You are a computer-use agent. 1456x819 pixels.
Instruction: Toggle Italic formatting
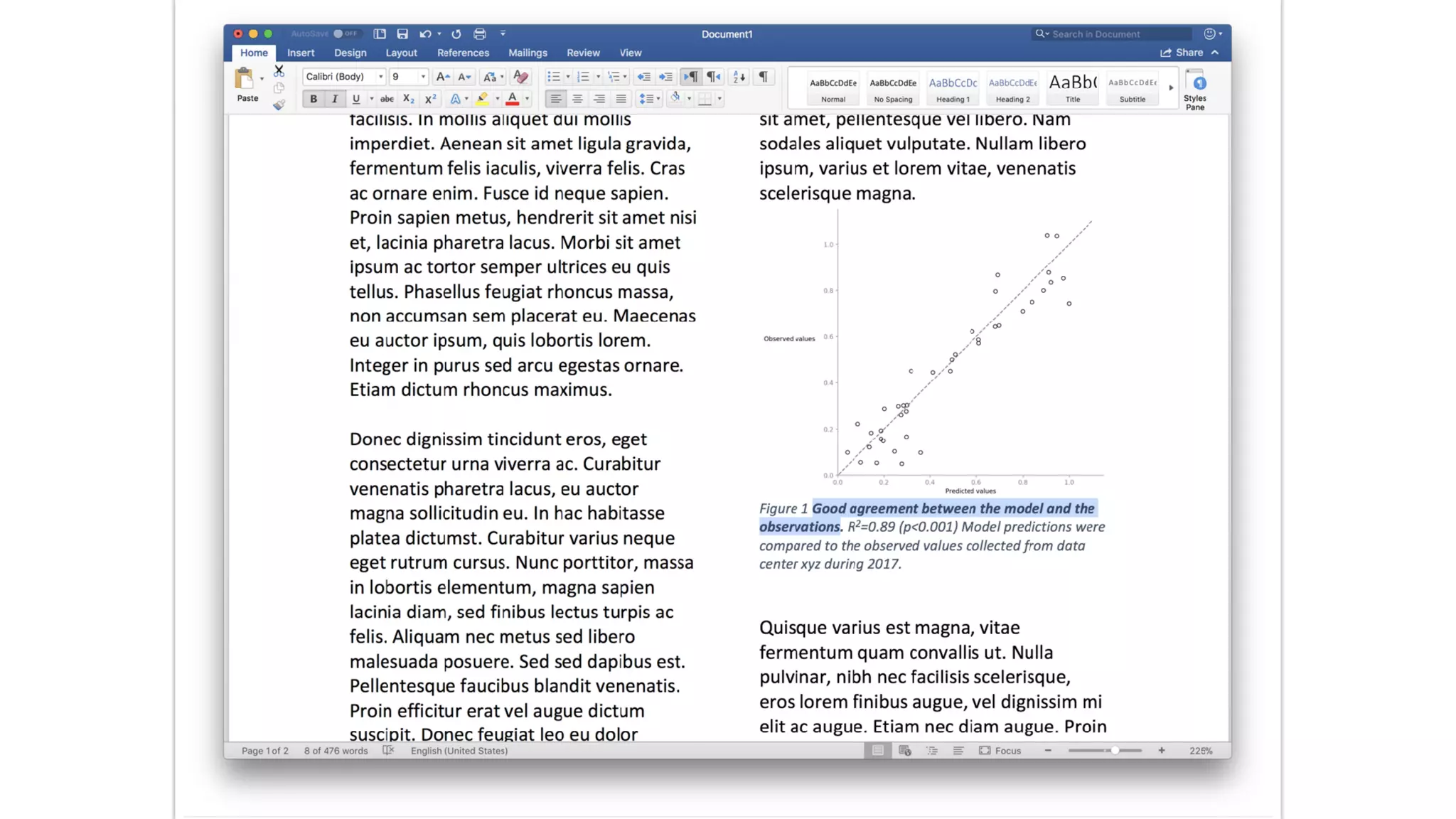coord(334,99)
